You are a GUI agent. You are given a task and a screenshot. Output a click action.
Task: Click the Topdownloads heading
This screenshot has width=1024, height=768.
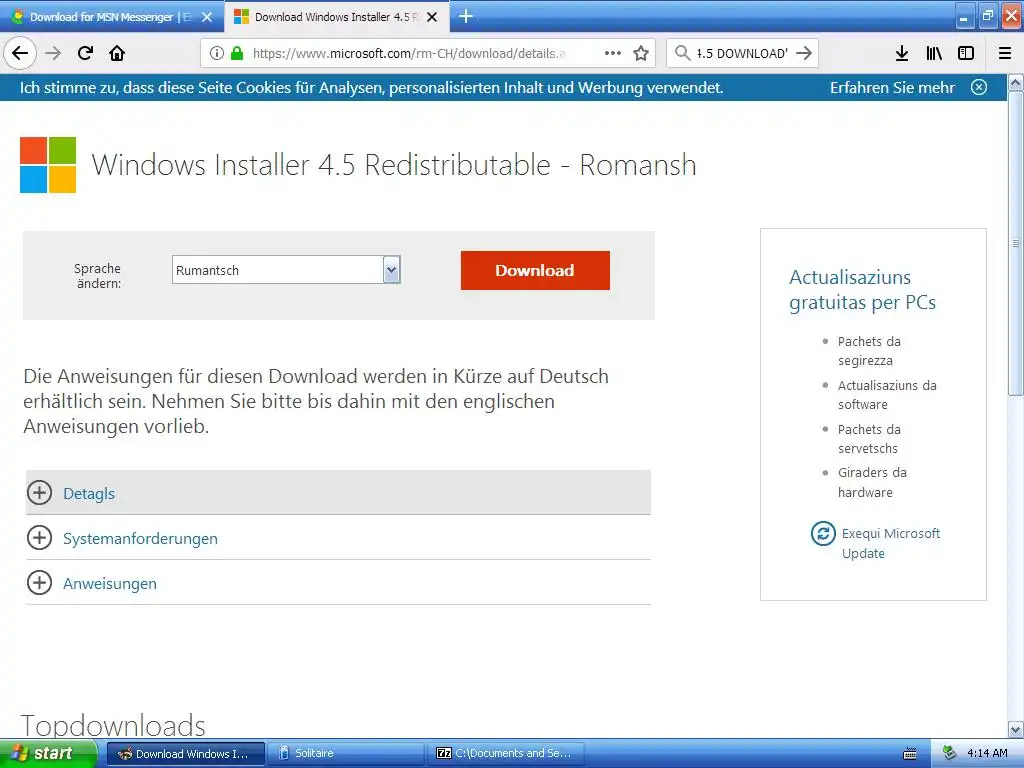click(x=113, y=726)
